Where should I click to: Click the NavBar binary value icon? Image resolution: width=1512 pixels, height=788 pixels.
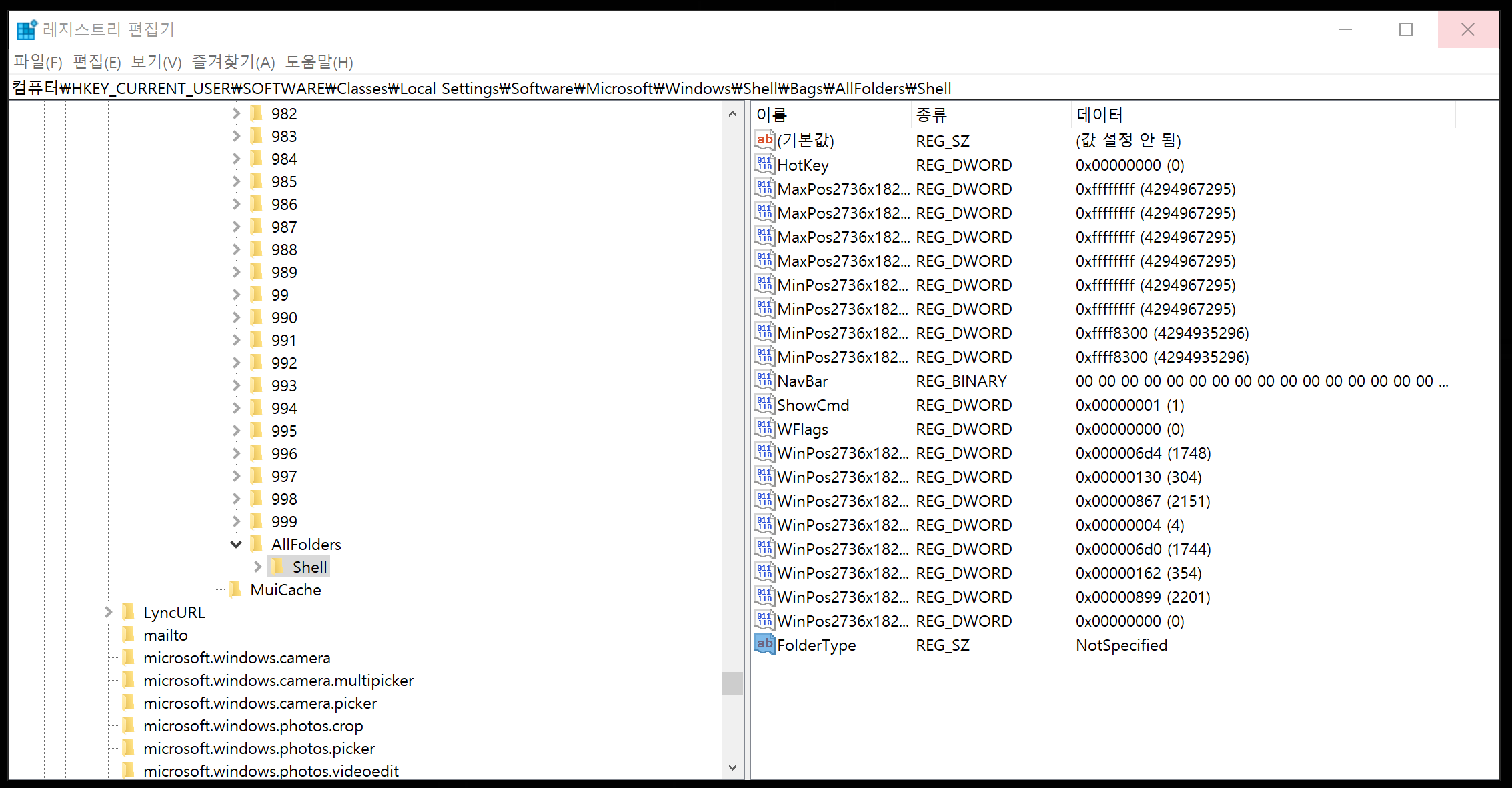pos(764,381)
